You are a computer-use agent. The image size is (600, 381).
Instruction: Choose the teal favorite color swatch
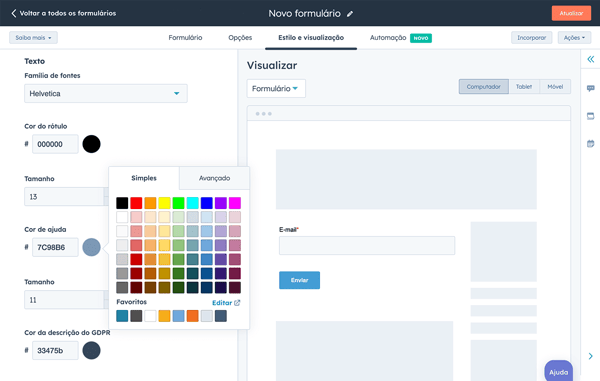(x=122, y=316)
